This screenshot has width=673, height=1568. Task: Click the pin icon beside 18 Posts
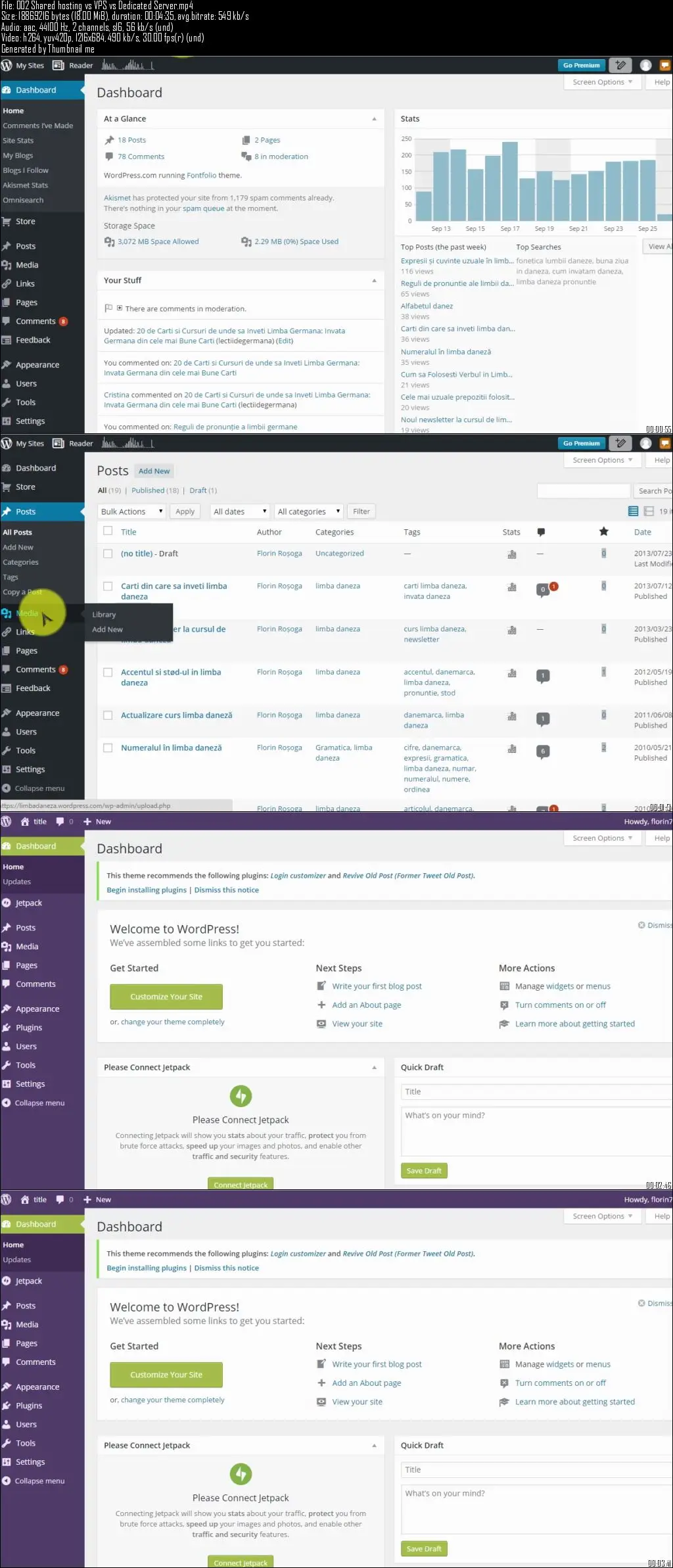[110, 140]
